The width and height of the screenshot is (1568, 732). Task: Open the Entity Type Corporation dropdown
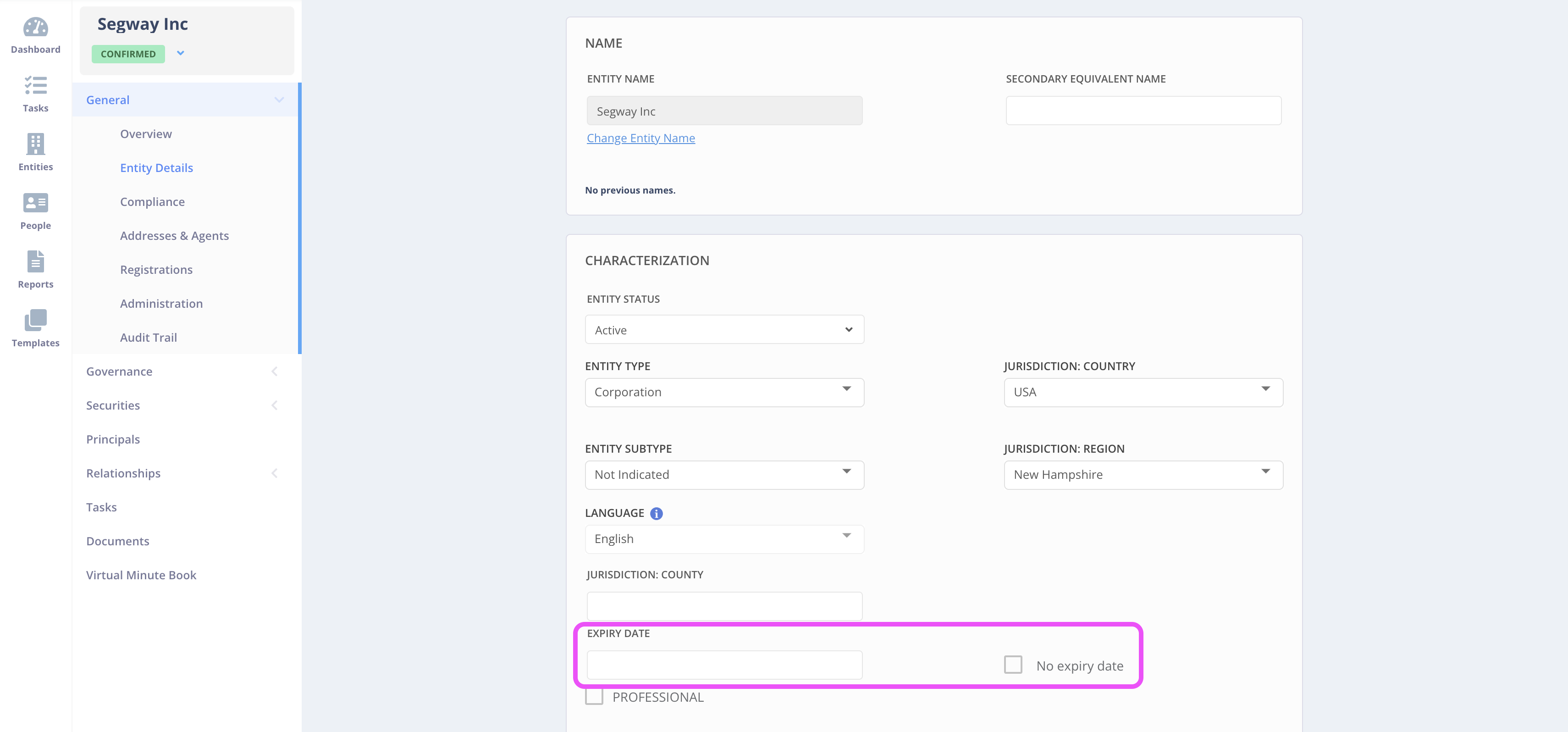pyautogui.click(x=724, y=392)
